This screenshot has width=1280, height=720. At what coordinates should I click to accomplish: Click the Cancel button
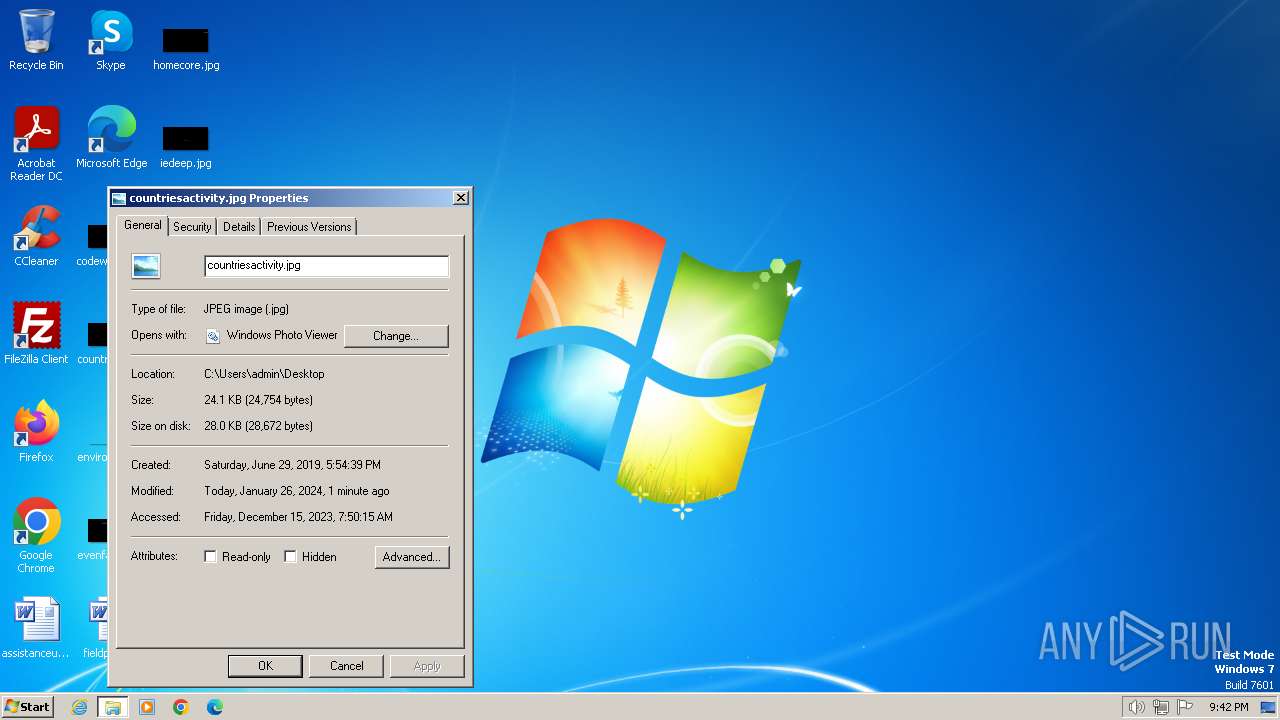click(347, 666)
